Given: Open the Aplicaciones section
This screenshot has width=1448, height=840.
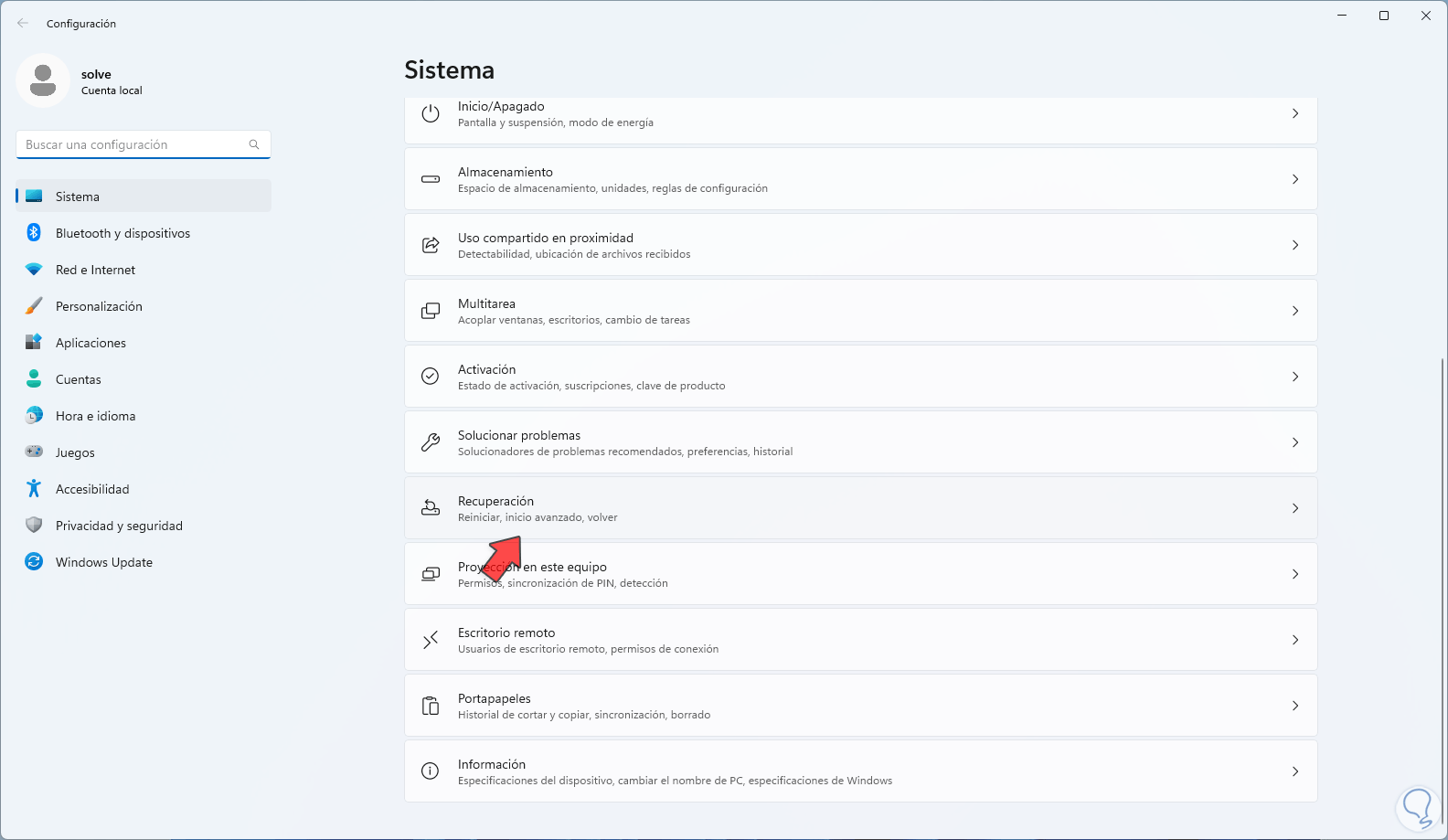Looking at the screenshot, I should point(90,343).
